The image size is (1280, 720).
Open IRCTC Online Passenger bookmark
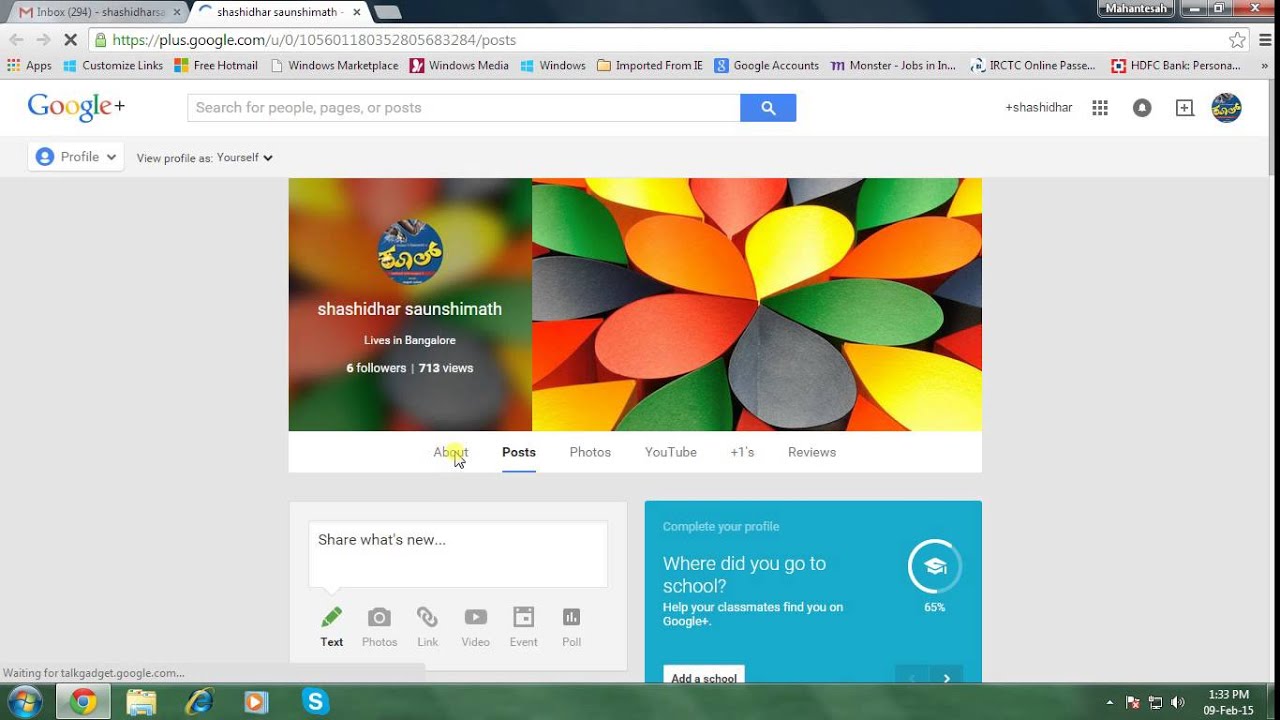(x=1034, y=65)
